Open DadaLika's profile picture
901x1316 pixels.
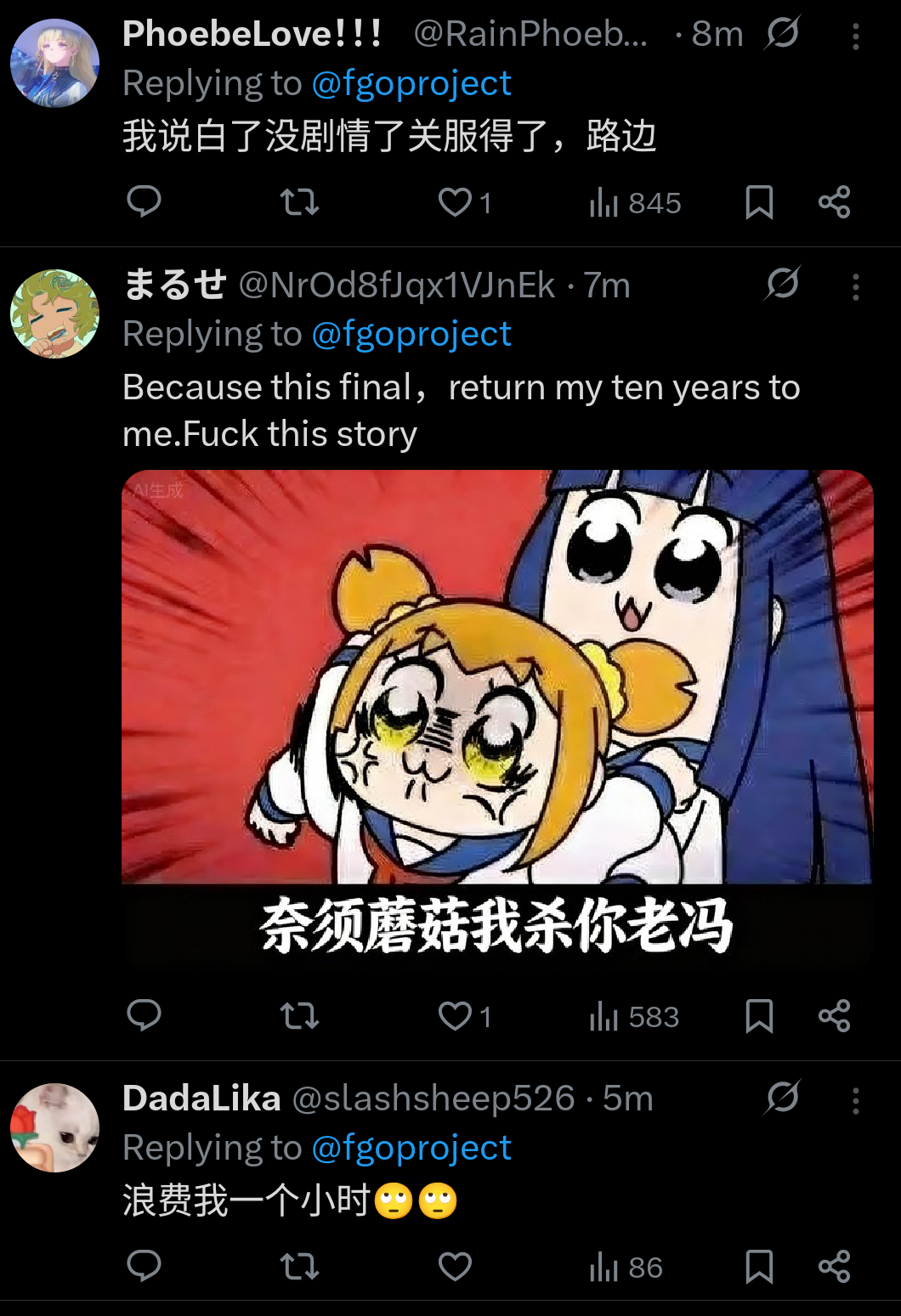[x=54, y=1127]
